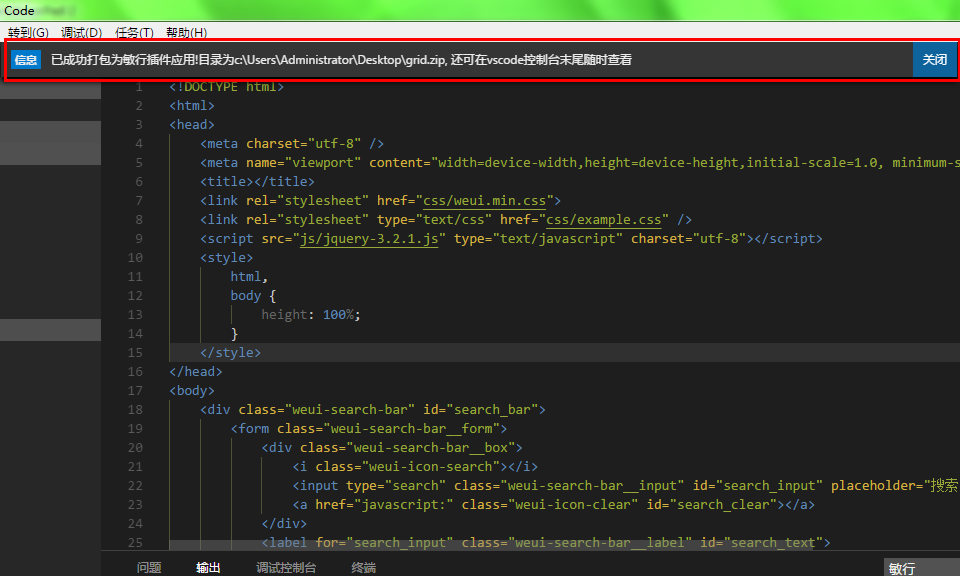Viewport: 960px width, 576px height.
Task: Click the </style> closing tag
Action: [230, 353]
